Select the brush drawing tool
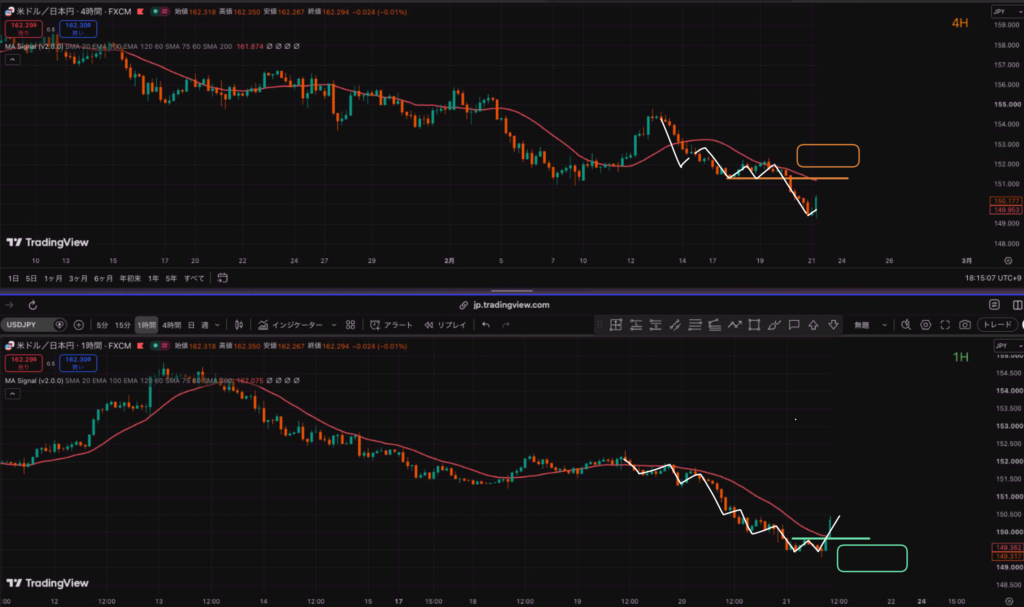The height and width of the screenshot is (607, 1024). click(x=774, y=325)
